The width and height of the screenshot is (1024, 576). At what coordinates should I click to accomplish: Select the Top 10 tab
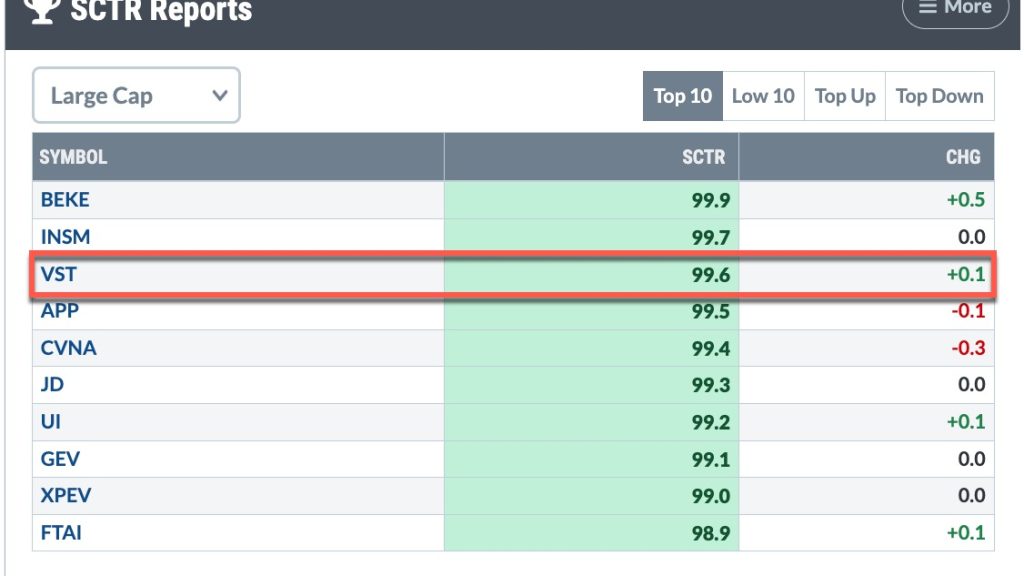[x=682, y=96]
